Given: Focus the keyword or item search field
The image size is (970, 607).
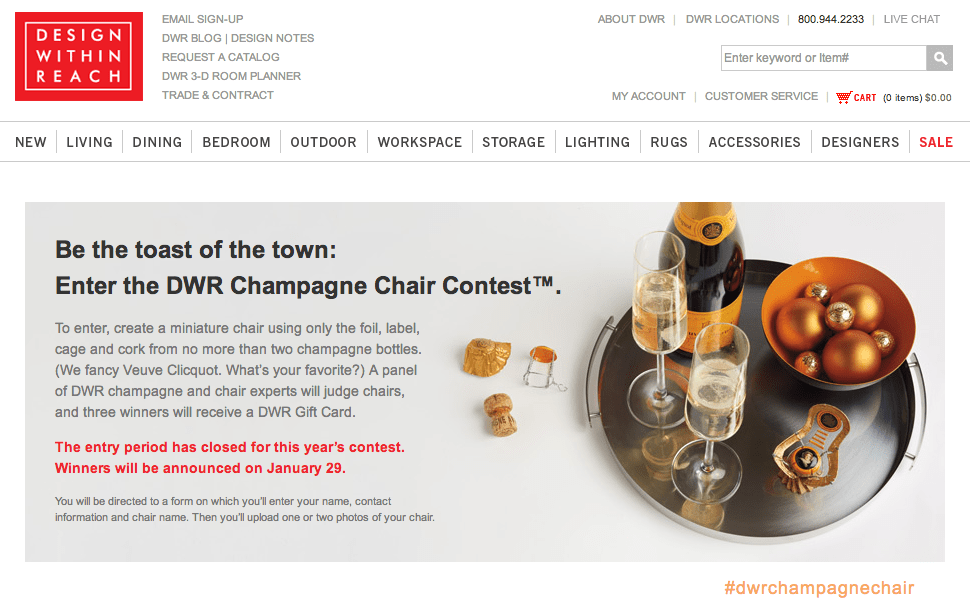Looking at the screenshot, I should pos(823,58).
